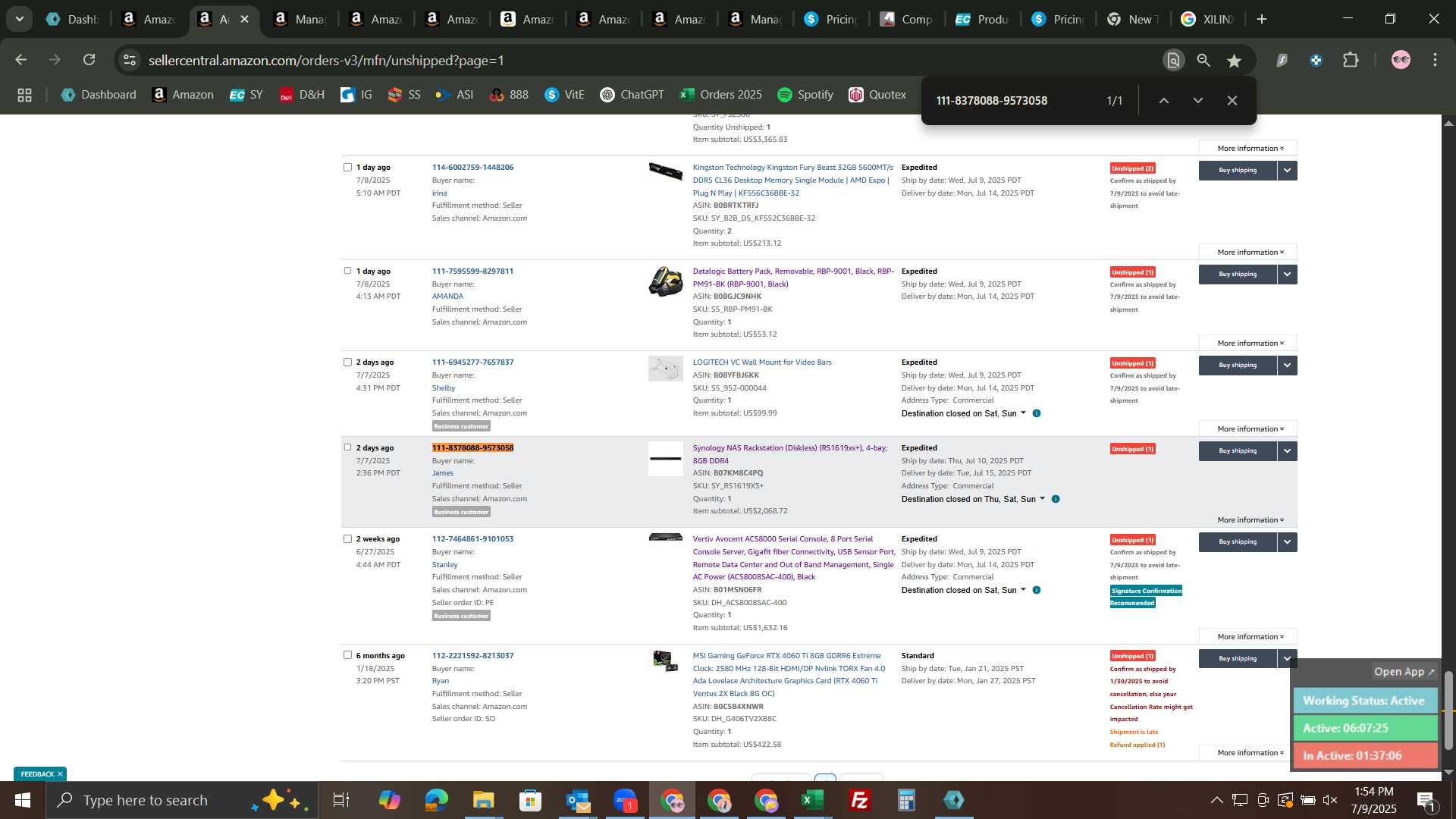Click the Windows taskbar search box
Image resolution: width=1456 pixels, height=819 pixels.
pyautogui.click(x=182, y=800)
